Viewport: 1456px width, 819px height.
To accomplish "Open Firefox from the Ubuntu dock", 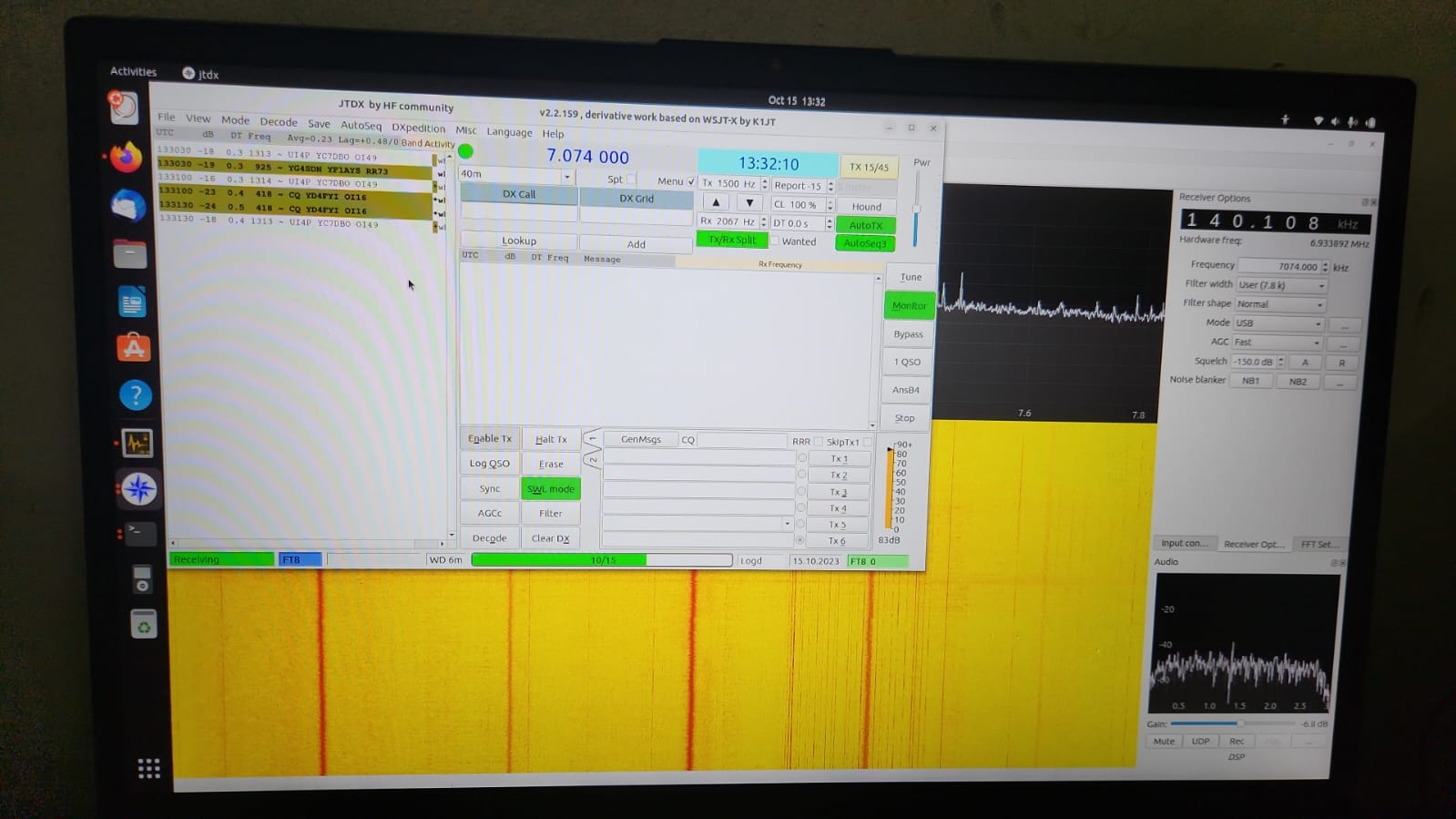I will (x=127, y=157).
